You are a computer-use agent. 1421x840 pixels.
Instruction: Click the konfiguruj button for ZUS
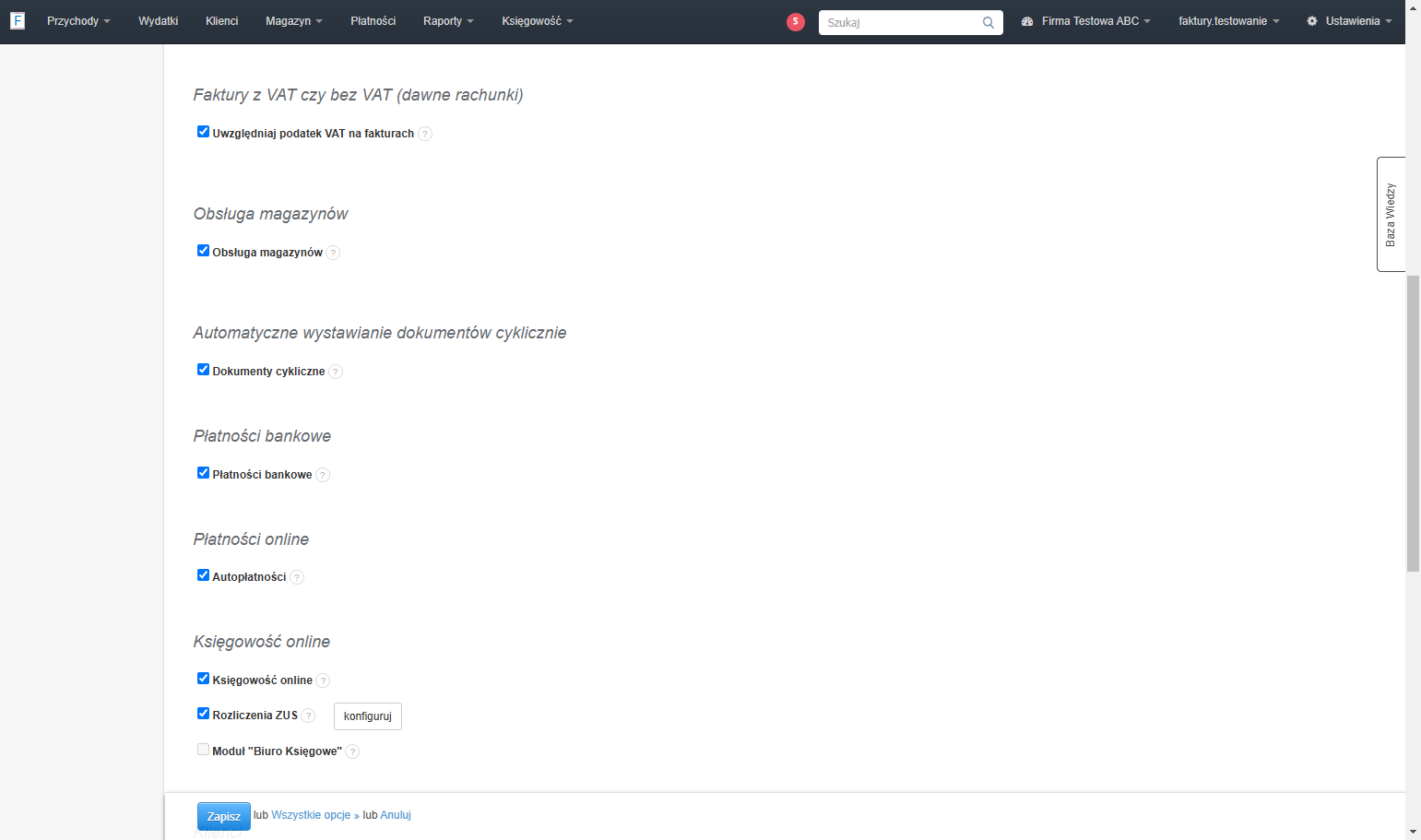pos(368,716)
